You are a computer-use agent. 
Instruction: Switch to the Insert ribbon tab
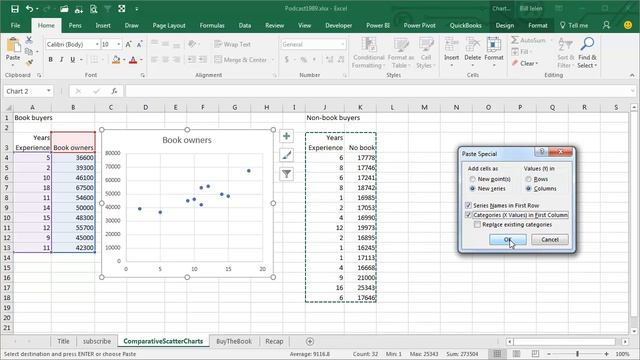coord(103,25)
